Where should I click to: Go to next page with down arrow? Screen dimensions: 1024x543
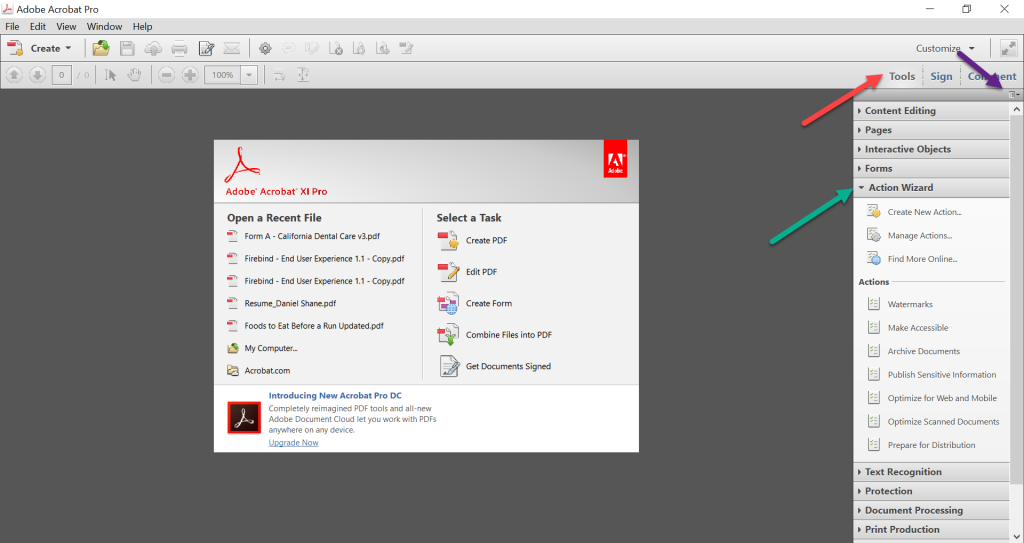(x=37, y=75)
